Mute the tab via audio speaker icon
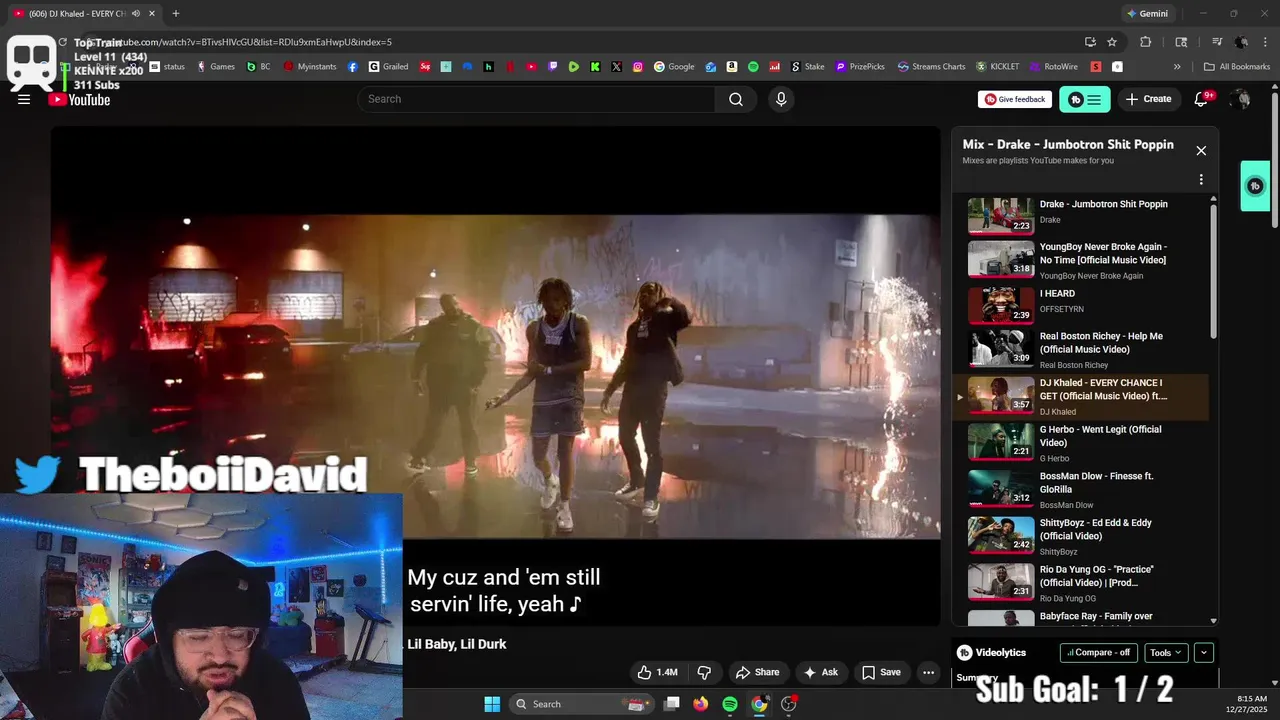The width and height of the screenshot is (1280, 720). 135,14
